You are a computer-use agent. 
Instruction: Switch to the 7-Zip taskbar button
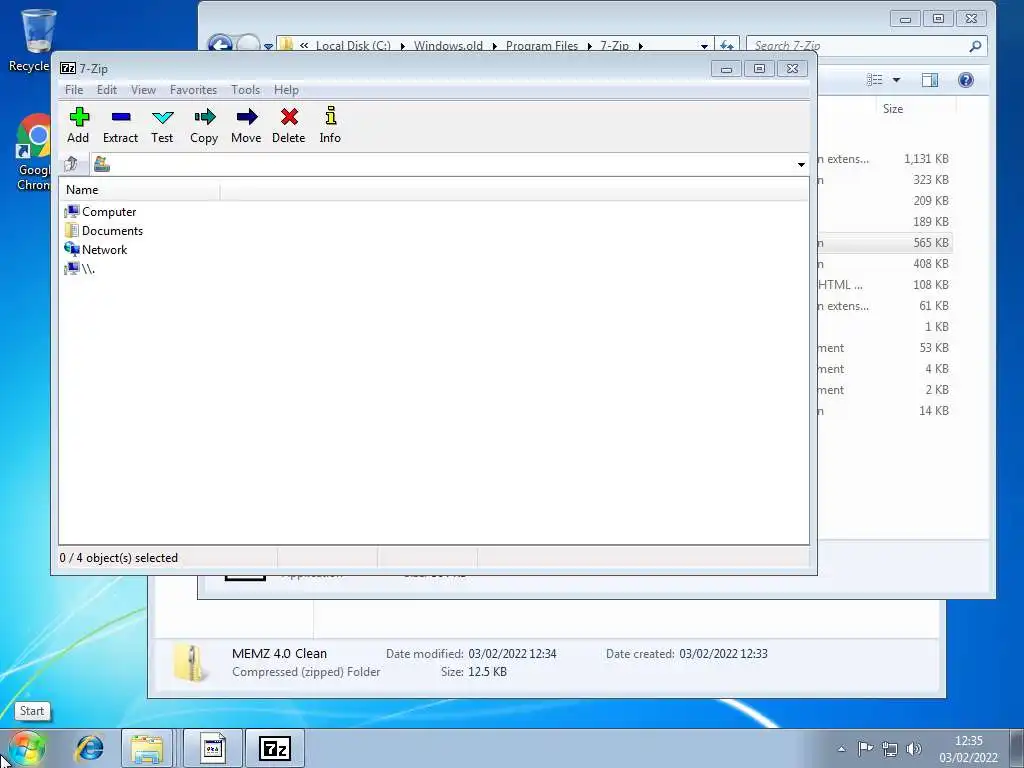coord(274,748)
